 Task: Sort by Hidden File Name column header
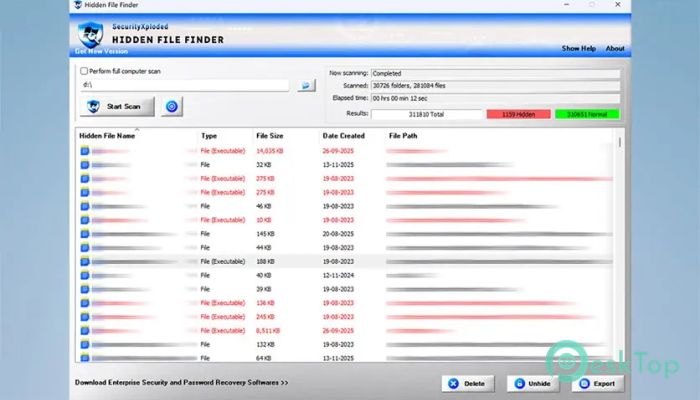107,136
